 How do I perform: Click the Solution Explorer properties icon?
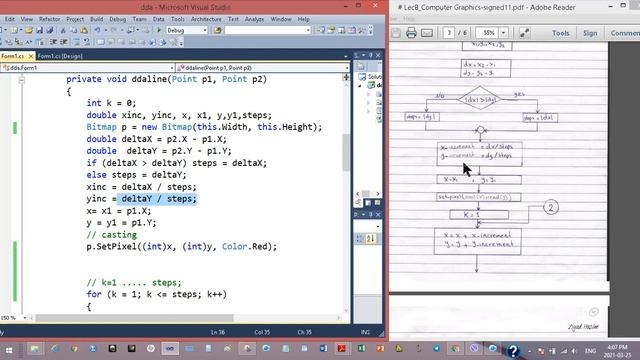[360, 66]
